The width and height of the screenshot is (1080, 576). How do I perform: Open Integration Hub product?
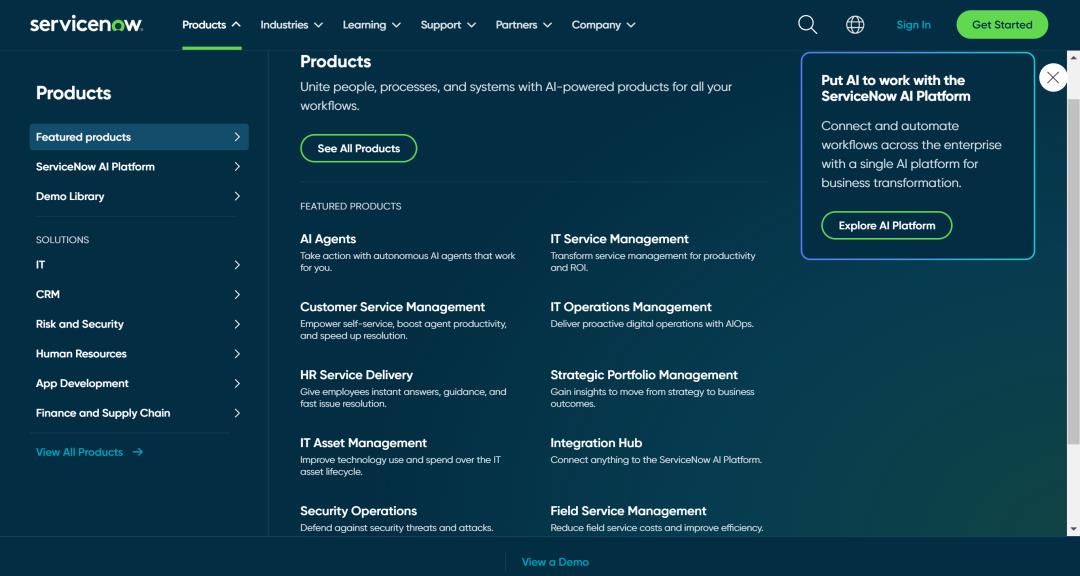(596, 443)
